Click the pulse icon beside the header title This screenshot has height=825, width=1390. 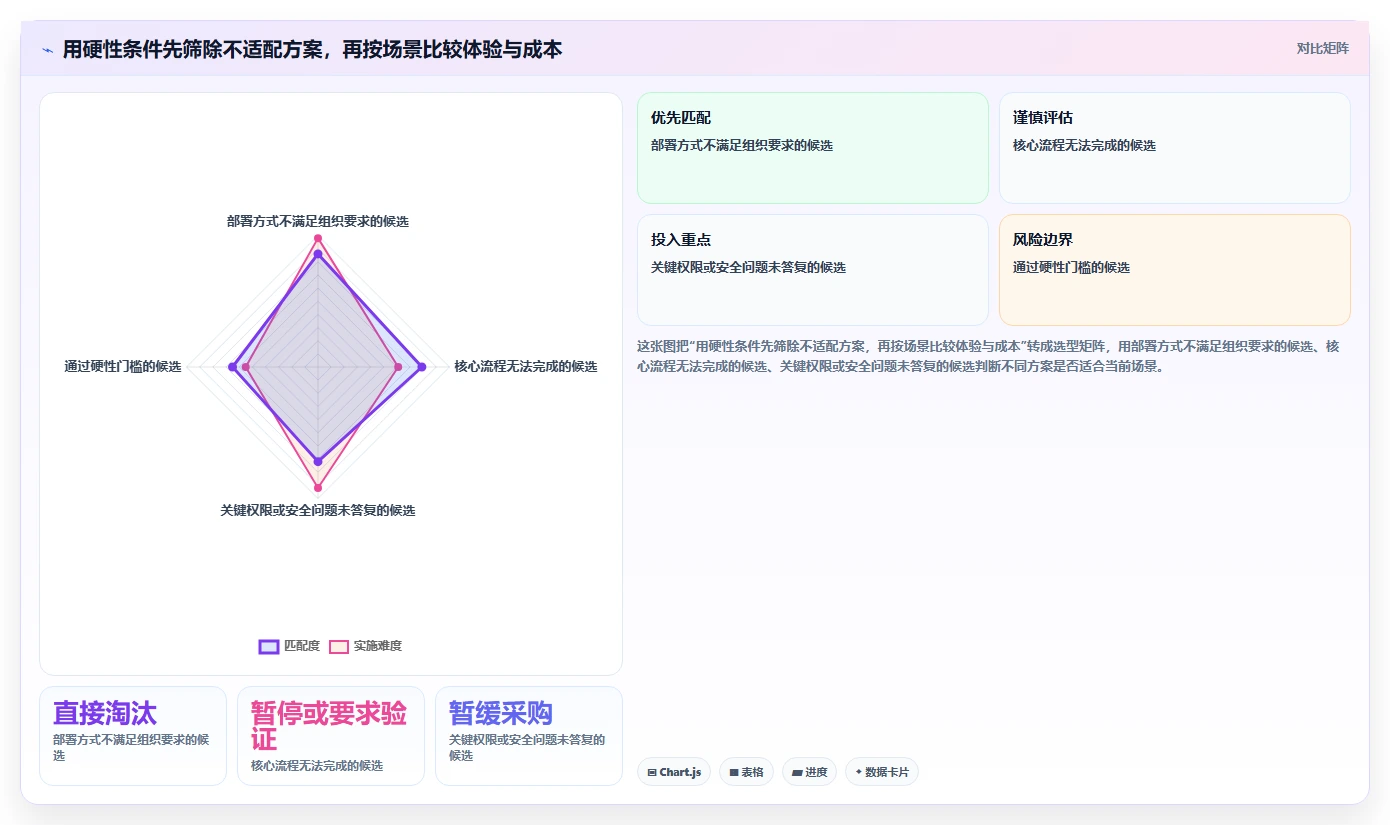(x=47, y=49)
